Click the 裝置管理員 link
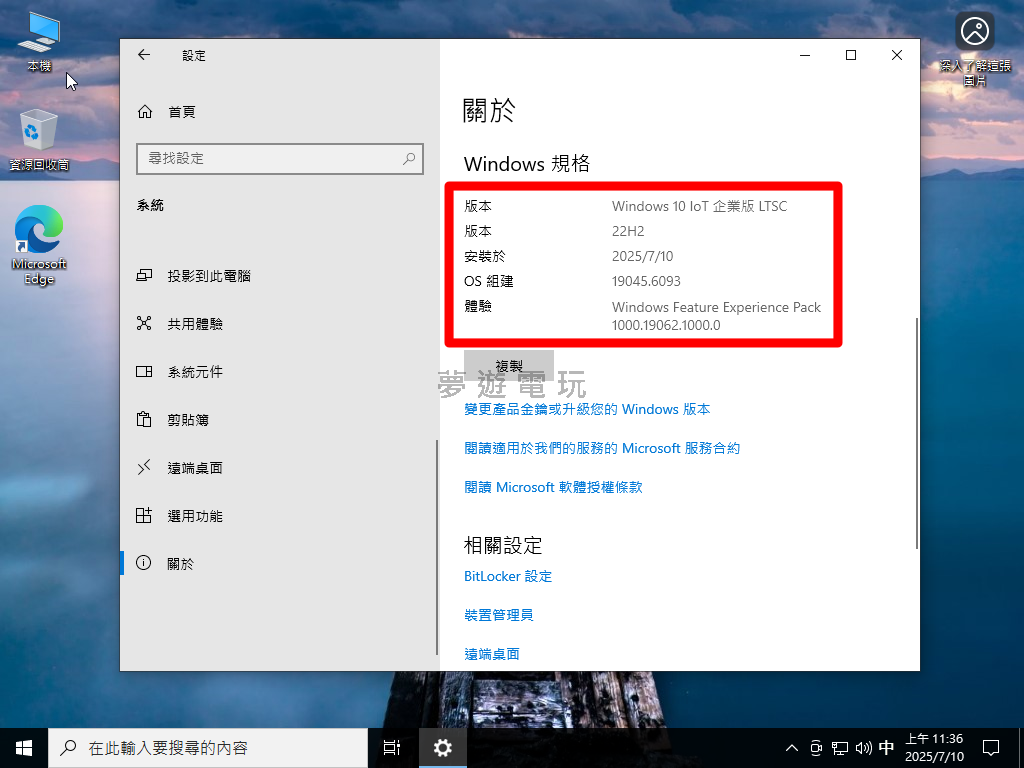This screenshot has width=1024, height=768. [498, 615]
